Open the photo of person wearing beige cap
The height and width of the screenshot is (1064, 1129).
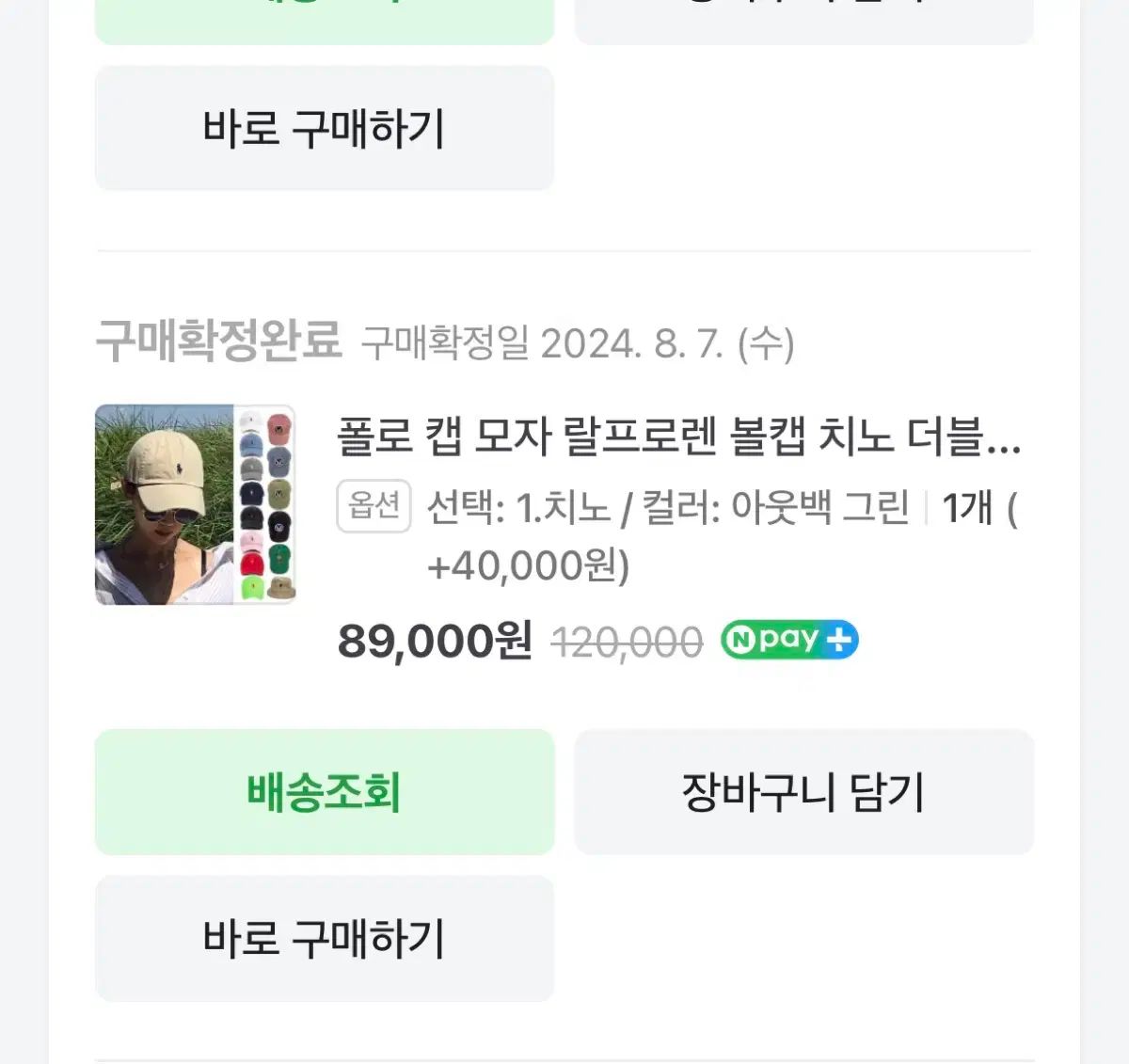(165, 504)
